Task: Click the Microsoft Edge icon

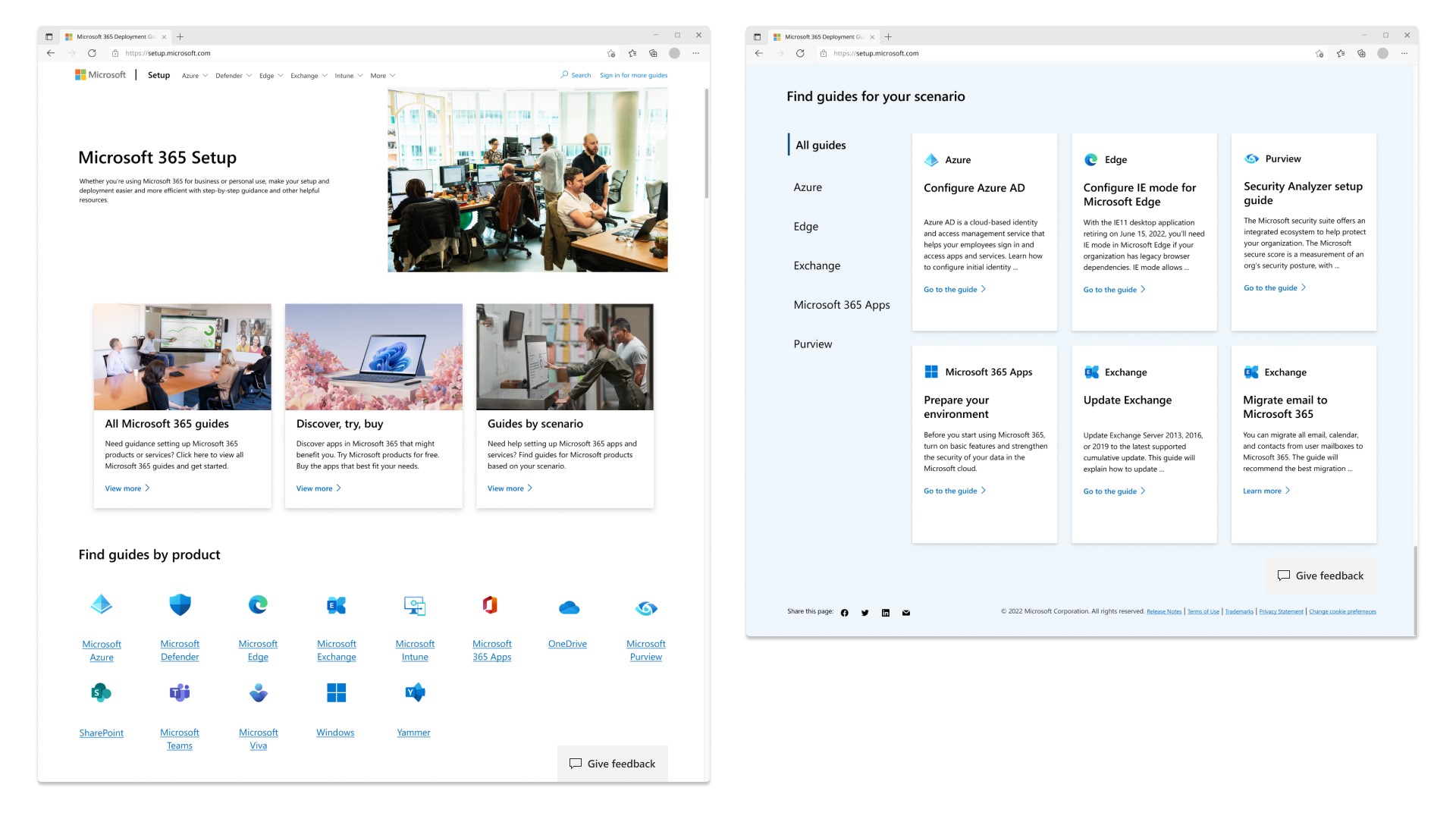Action: pyautogui.click(x=257, y=607)
